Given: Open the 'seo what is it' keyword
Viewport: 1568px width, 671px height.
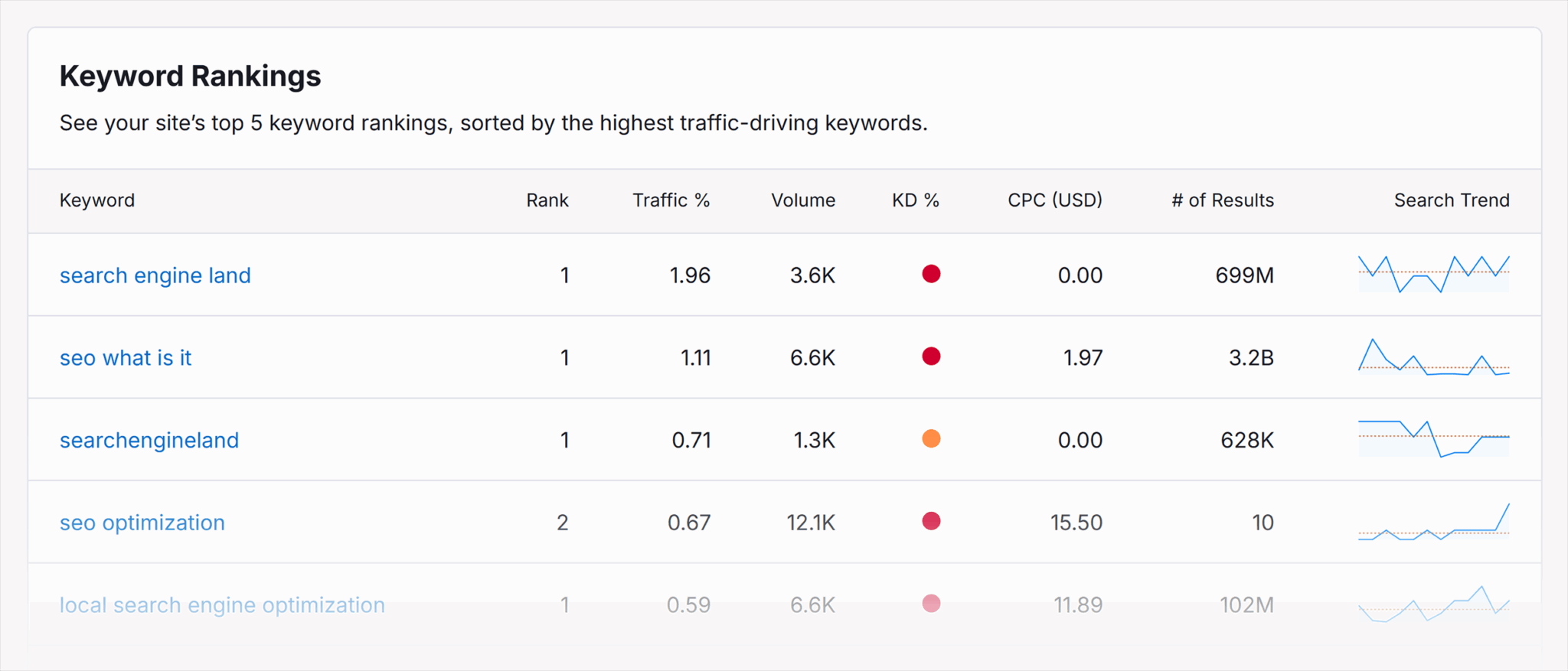Looking at the screenshot, I should (x=126, y=358).
